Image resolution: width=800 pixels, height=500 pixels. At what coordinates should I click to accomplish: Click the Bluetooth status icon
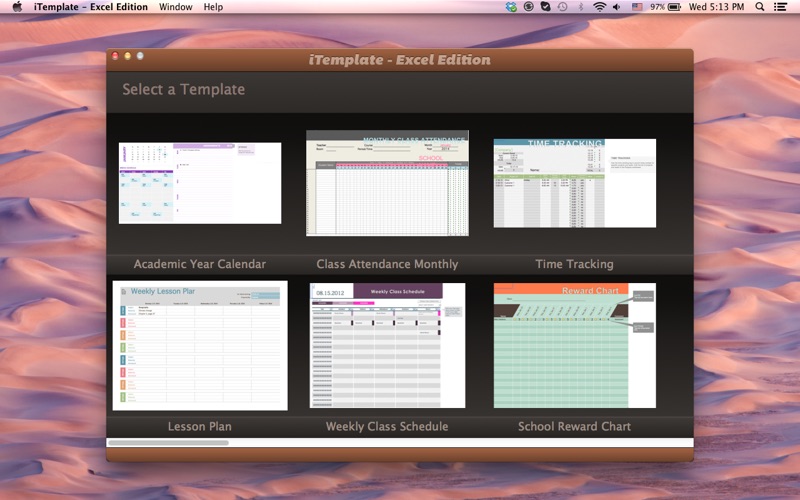click(581, 7)
